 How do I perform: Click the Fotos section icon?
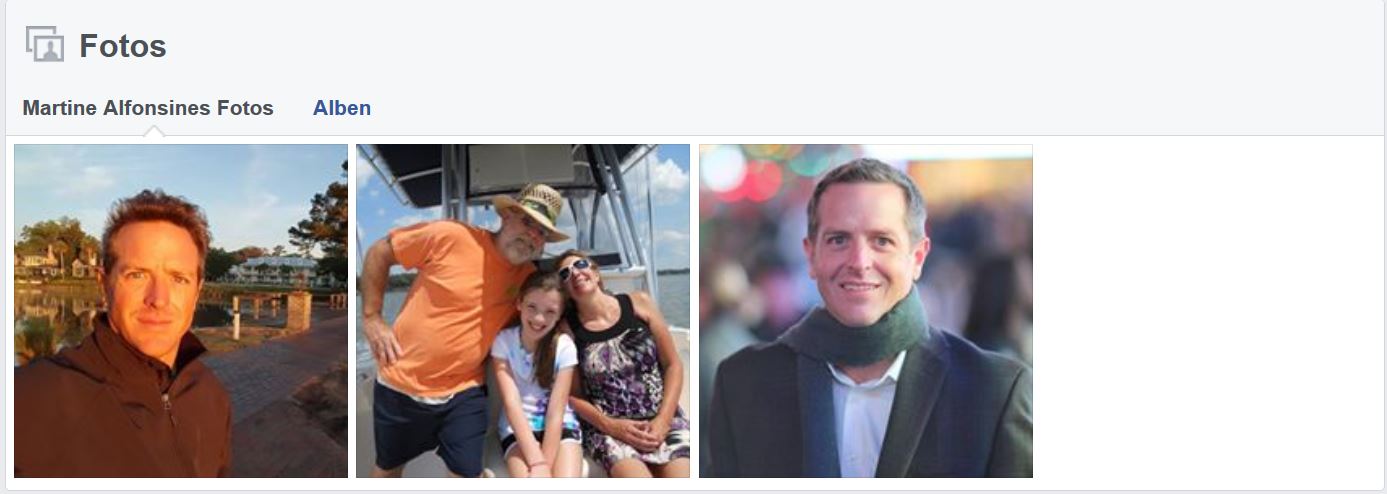[45, 45]
